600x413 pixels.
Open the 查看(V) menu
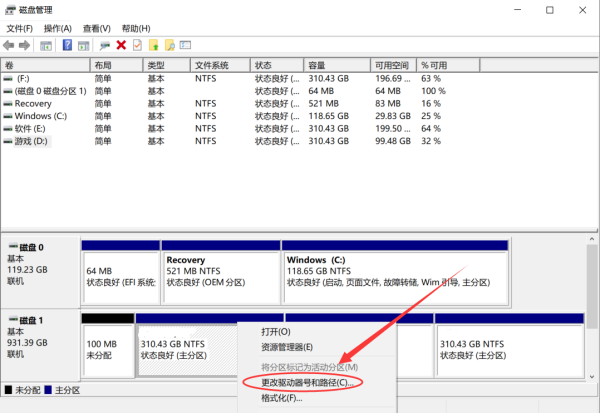click(x=96, y=28)
